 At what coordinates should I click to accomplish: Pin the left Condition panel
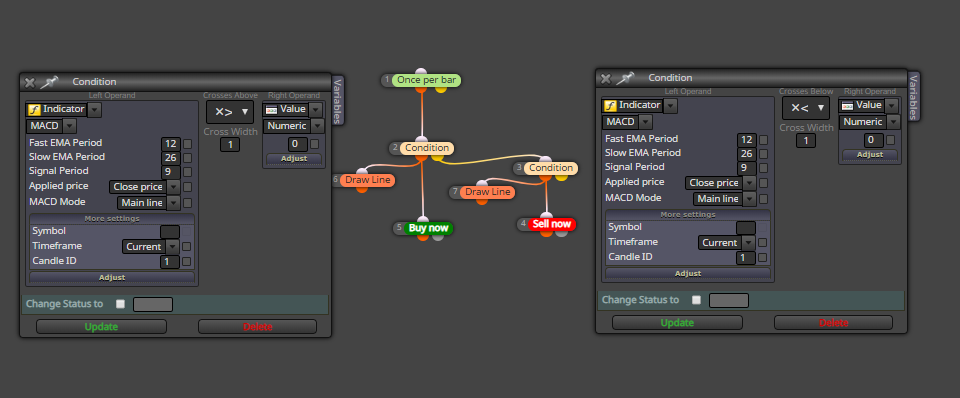(49, 82)
